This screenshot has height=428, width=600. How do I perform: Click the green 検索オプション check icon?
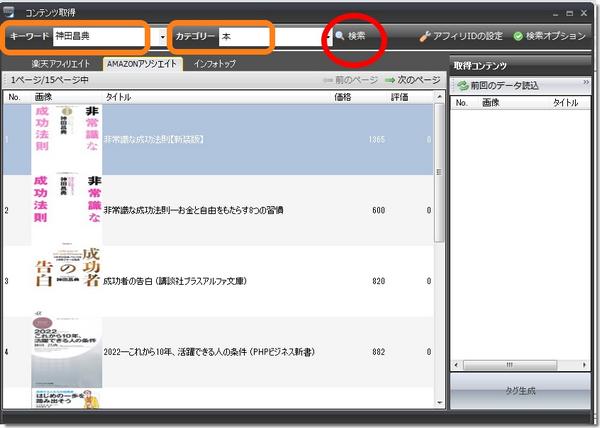518,36
